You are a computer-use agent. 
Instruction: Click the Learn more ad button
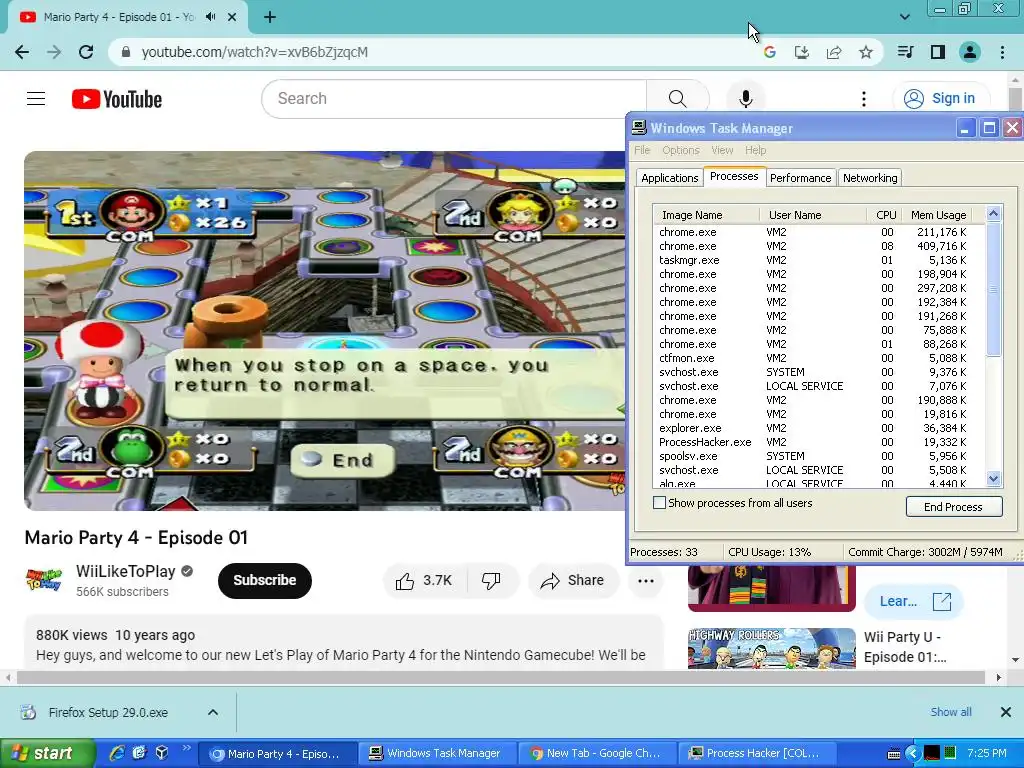[x=913, y=601]
